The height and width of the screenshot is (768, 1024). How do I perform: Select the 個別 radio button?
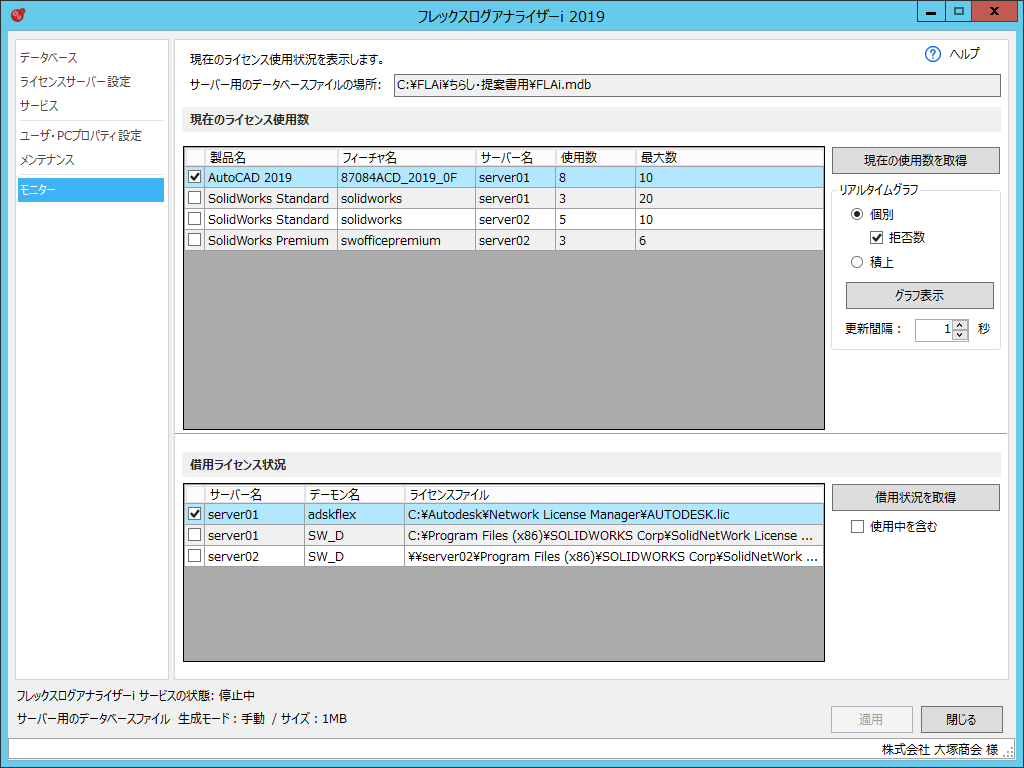tap(856, 214)
